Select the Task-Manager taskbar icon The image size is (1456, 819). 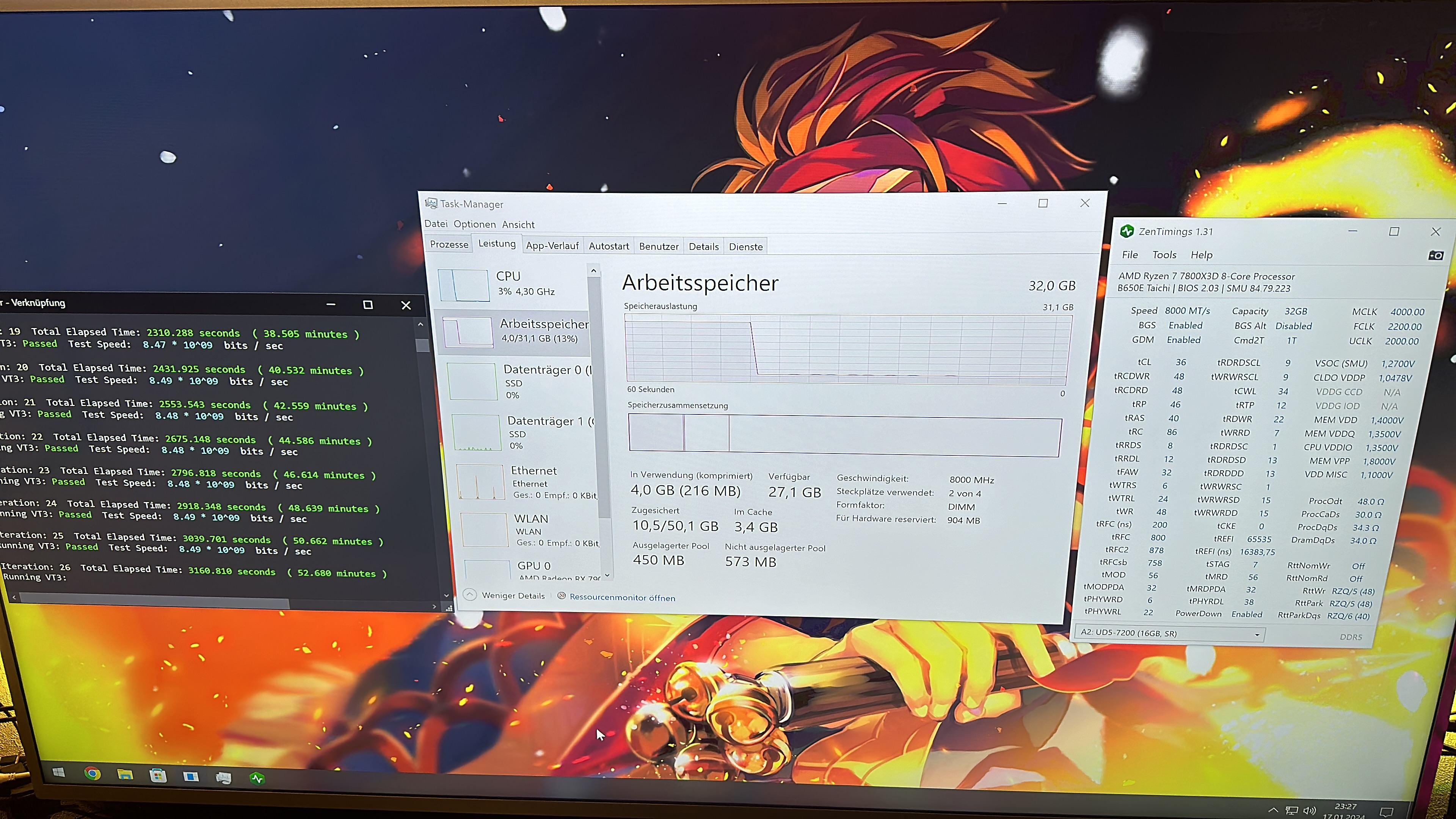point(224,778)
